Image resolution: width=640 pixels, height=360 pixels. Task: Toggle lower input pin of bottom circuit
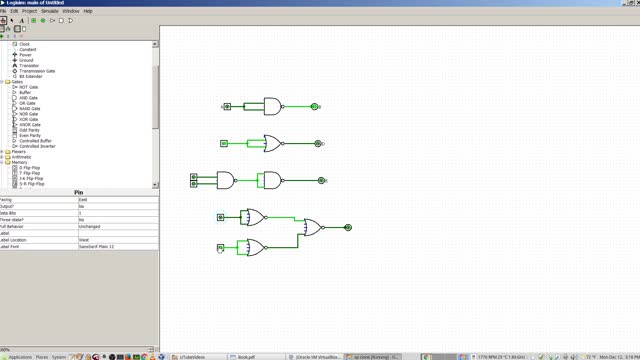[x=220, y=247]
